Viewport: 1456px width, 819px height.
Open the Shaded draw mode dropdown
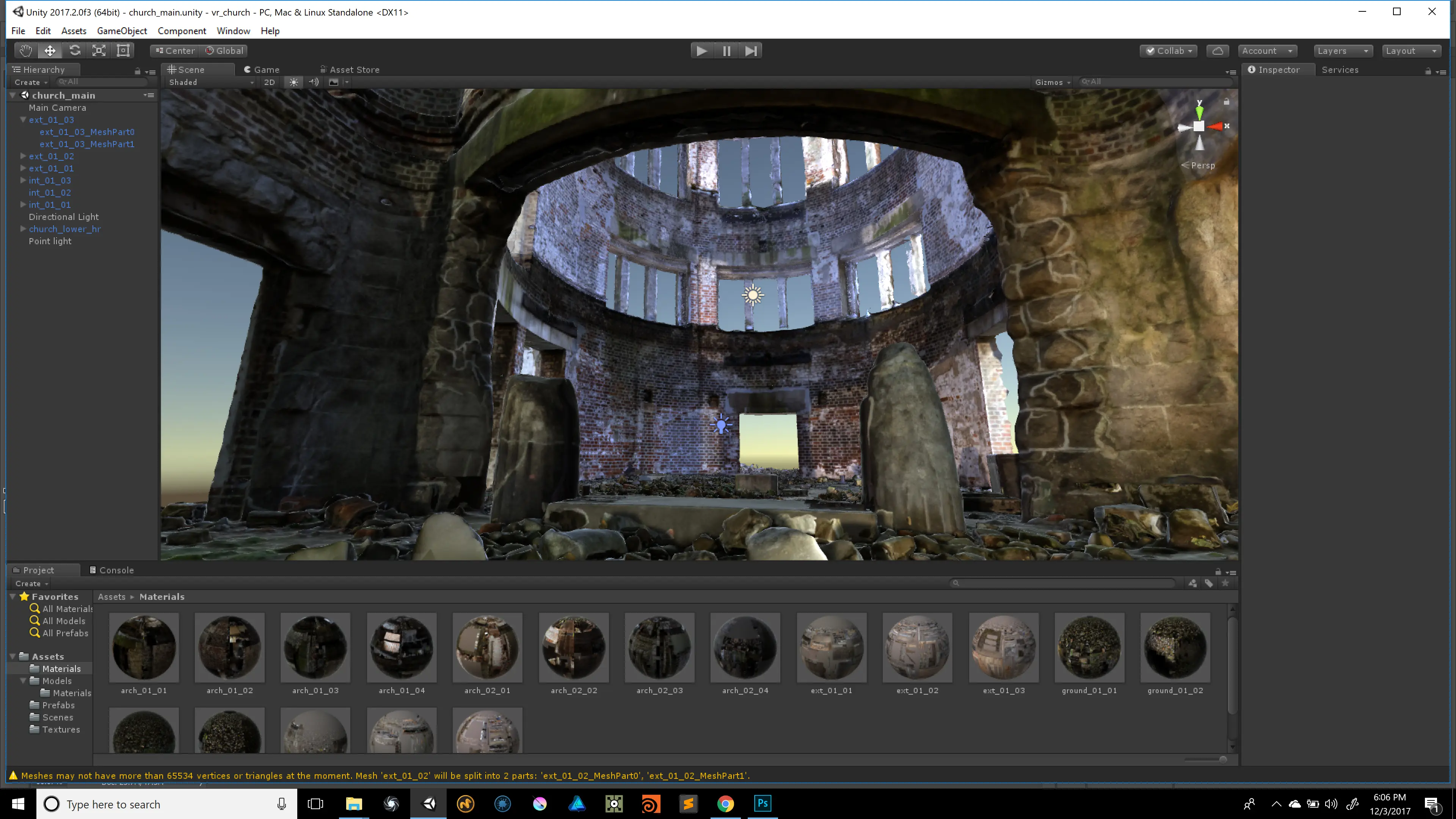tap(211, 82)
